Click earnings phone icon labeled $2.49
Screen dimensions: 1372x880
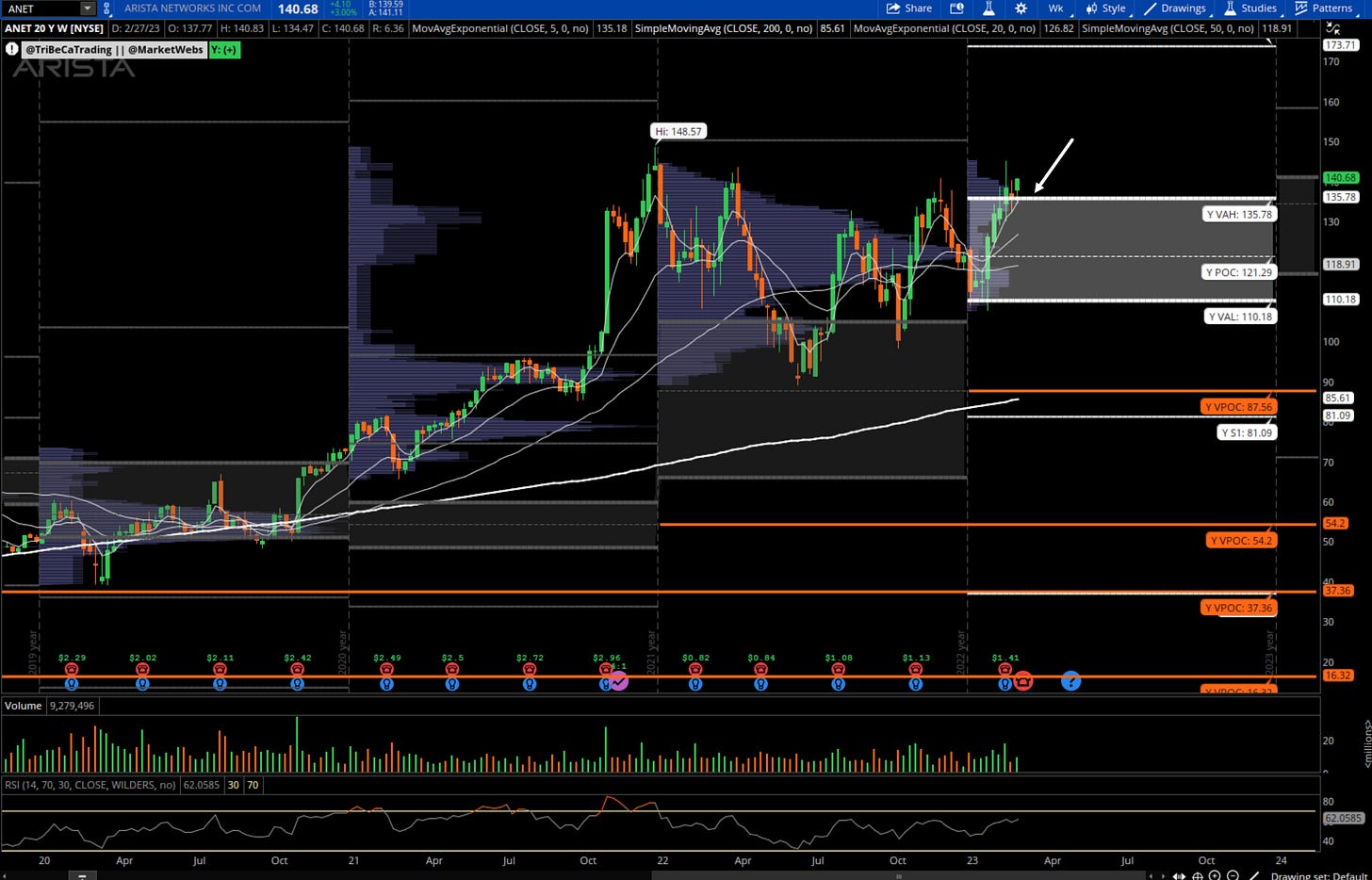point(386,670)
